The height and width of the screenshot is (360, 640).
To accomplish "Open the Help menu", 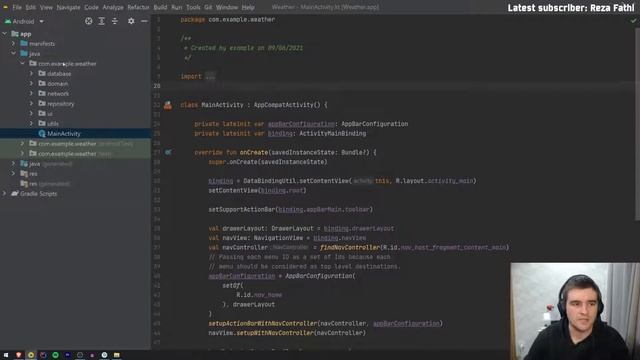I will coord(248,7).
